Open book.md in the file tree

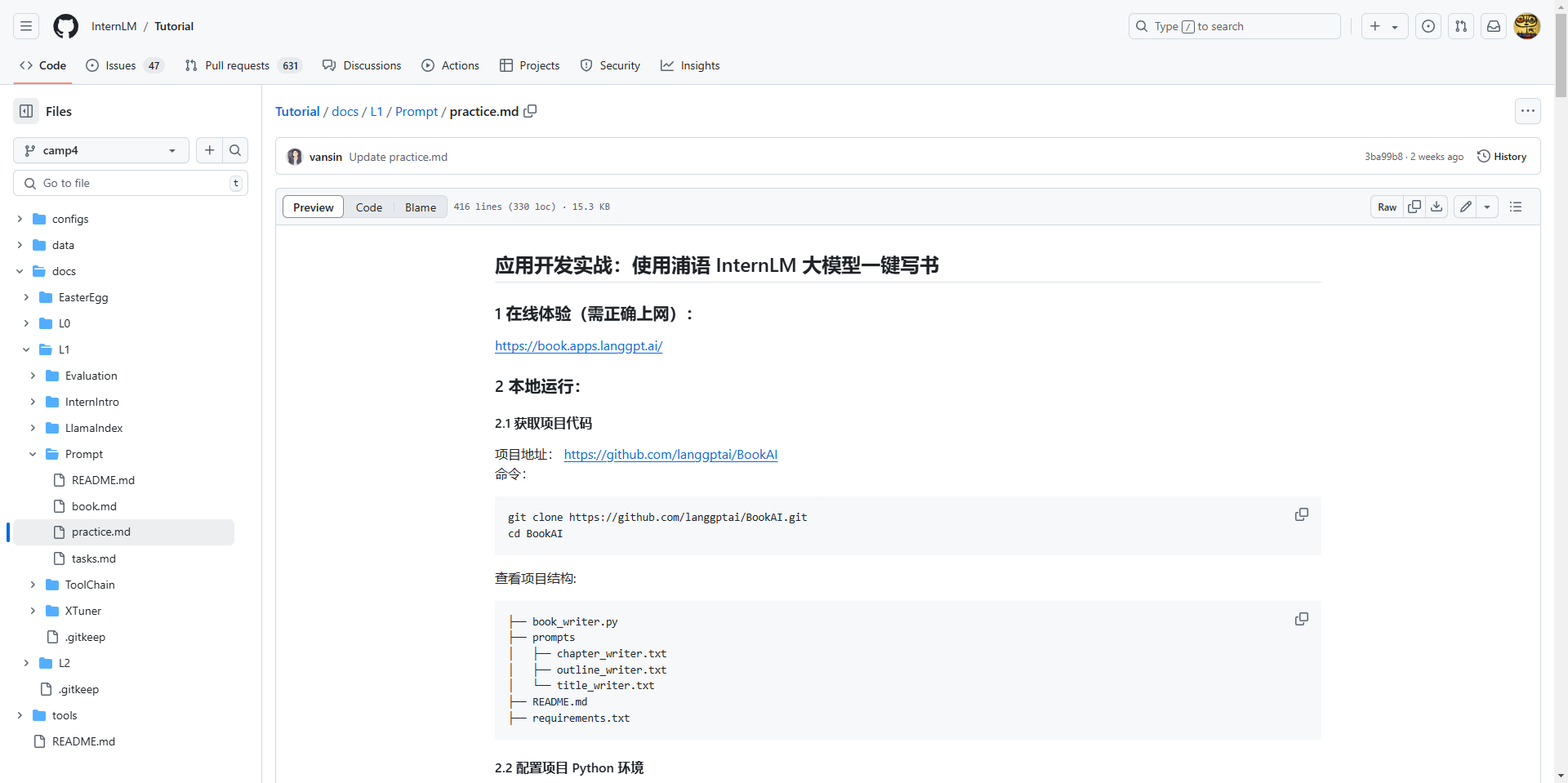[94, 506]
